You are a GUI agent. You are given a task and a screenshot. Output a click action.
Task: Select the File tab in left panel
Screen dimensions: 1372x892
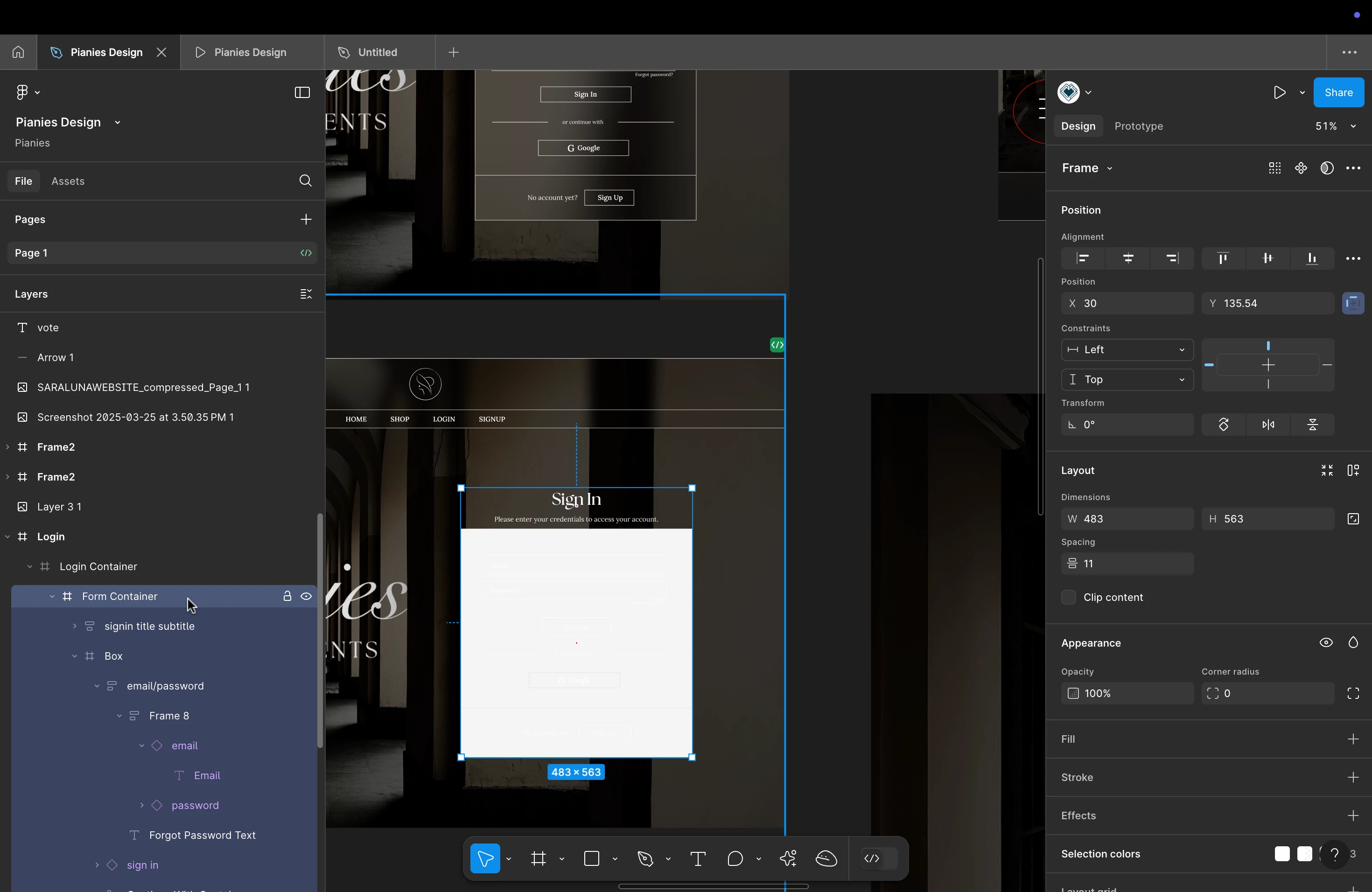point(24,181)
